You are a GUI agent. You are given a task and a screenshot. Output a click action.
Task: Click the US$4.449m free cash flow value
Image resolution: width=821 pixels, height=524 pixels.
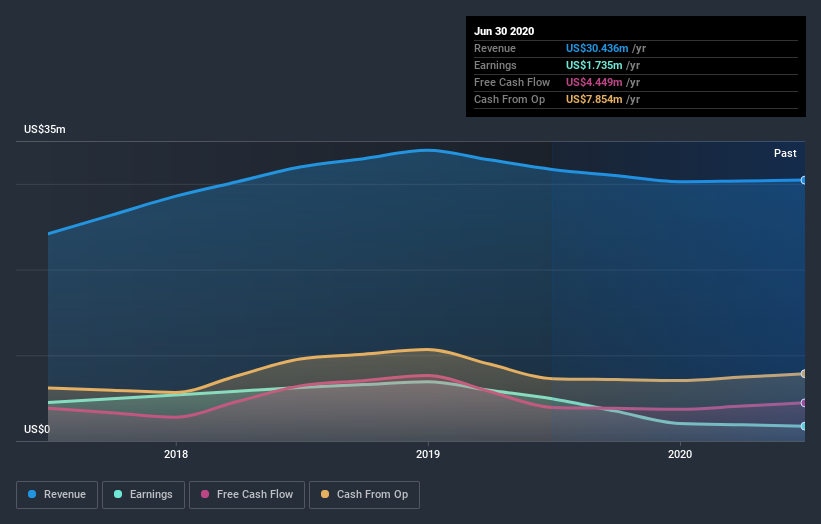[x=594, y=82]
